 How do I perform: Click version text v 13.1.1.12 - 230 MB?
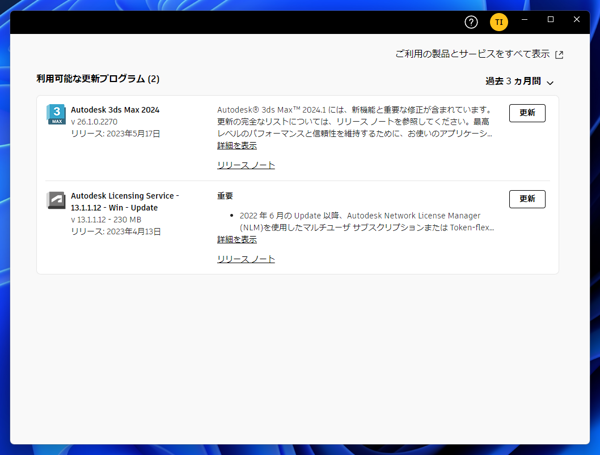106,220
